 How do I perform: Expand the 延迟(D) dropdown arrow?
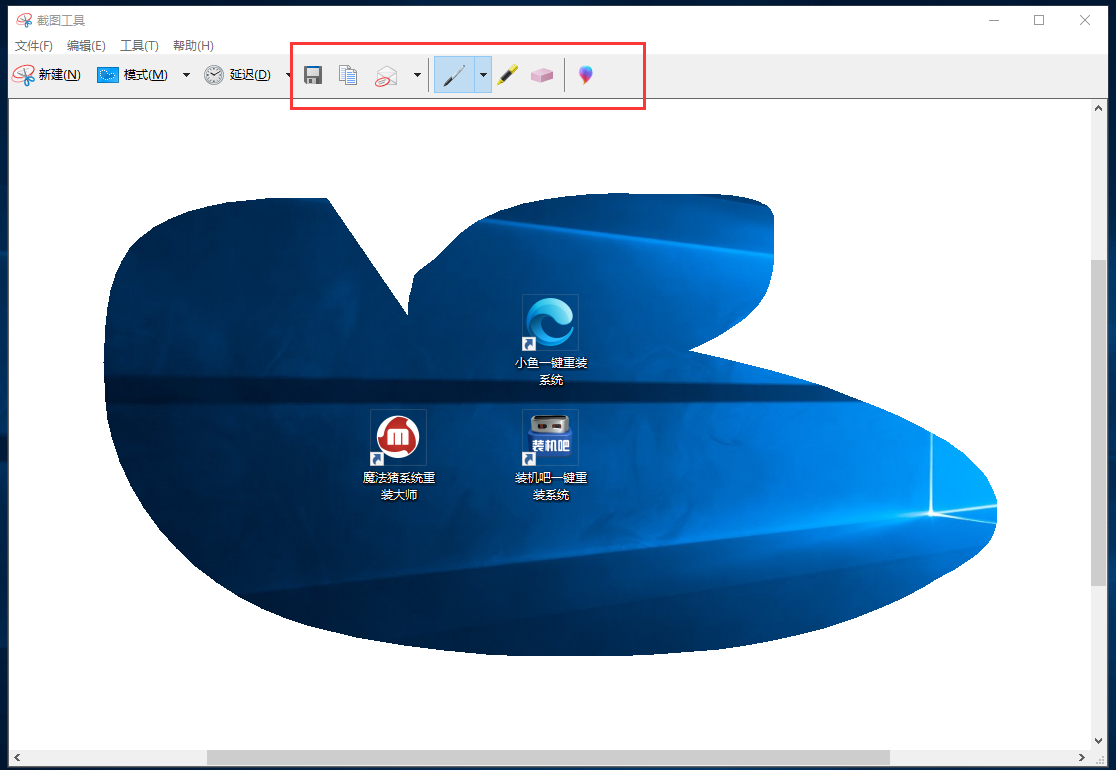click(288, 75)
